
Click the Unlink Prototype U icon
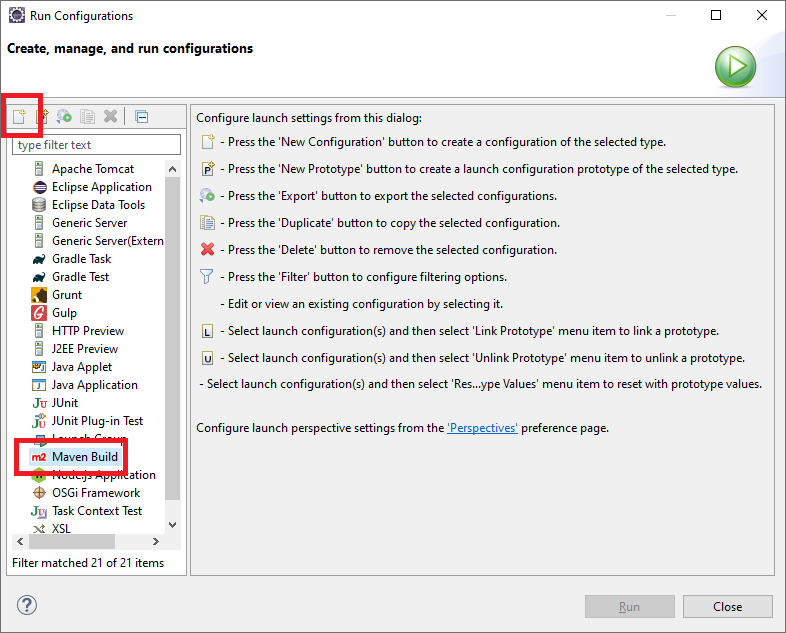point(207,358)
